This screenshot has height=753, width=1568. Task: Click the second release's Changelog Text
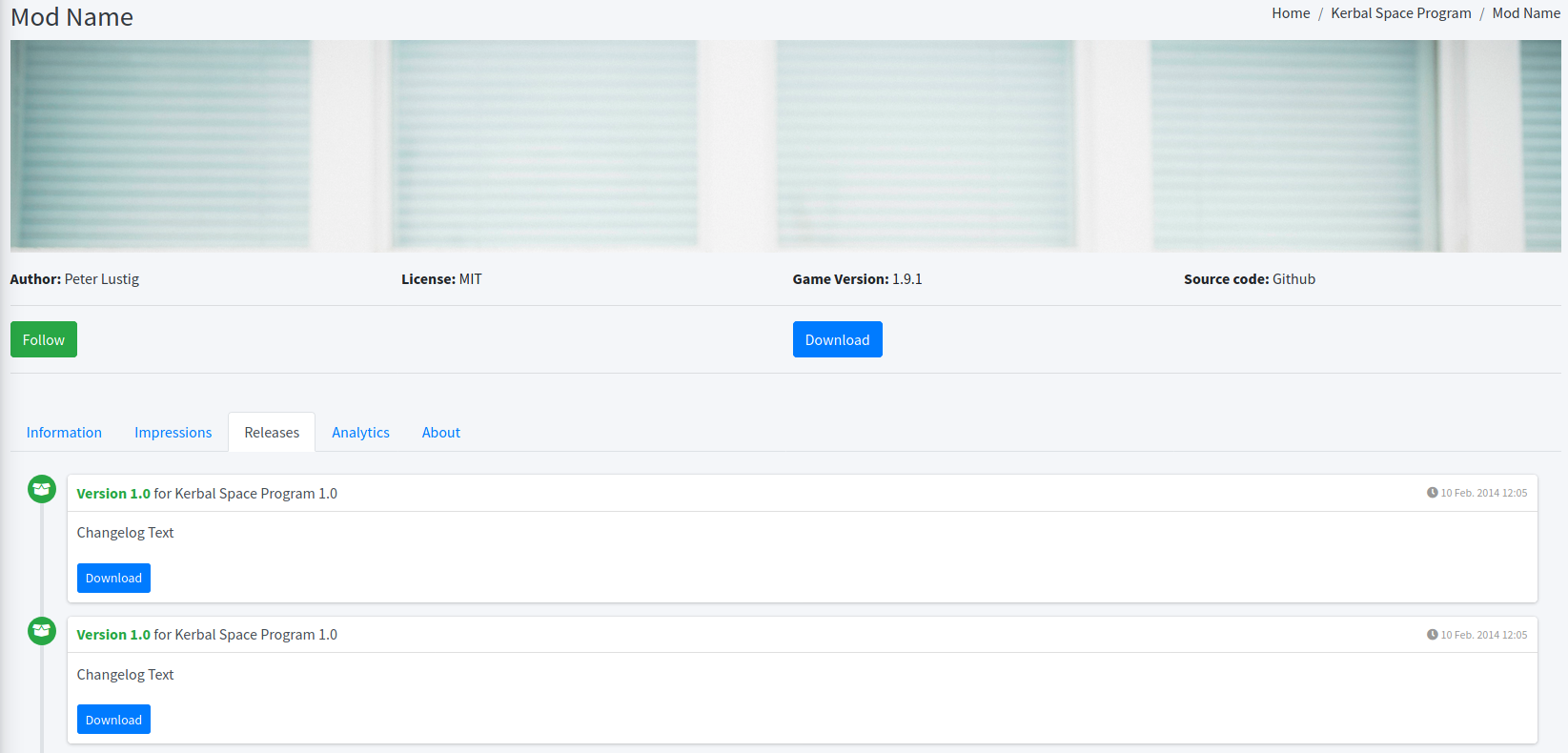coord(125,675)
